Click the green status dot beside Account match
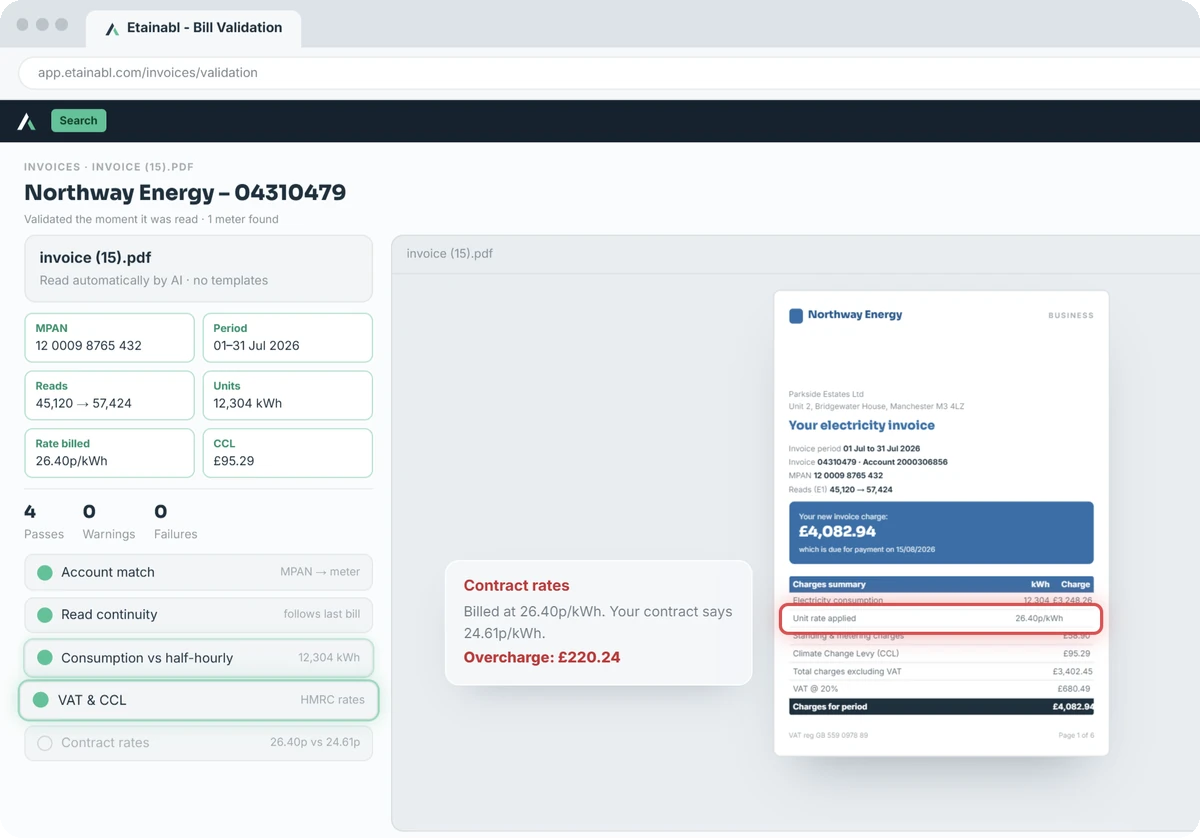The height and width of the screenshot is (838, 1200). coord(45,573)
